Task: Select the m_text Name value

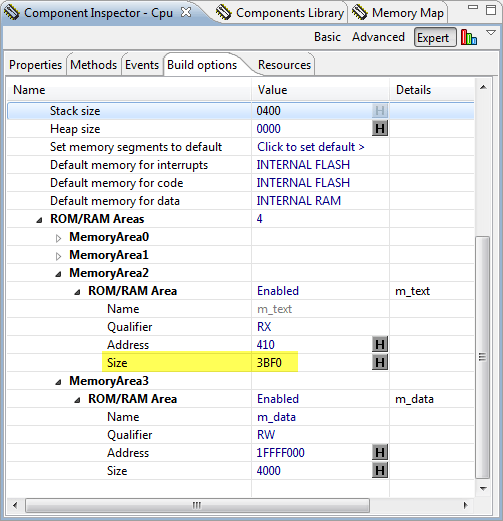Action: tap(274, 309)
